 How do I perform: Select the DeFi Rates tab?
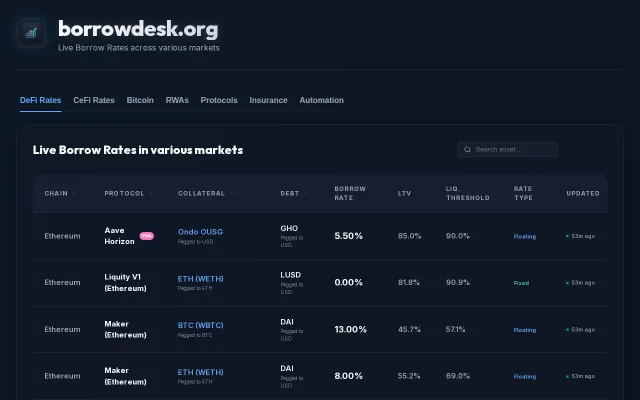pos(40,100)
